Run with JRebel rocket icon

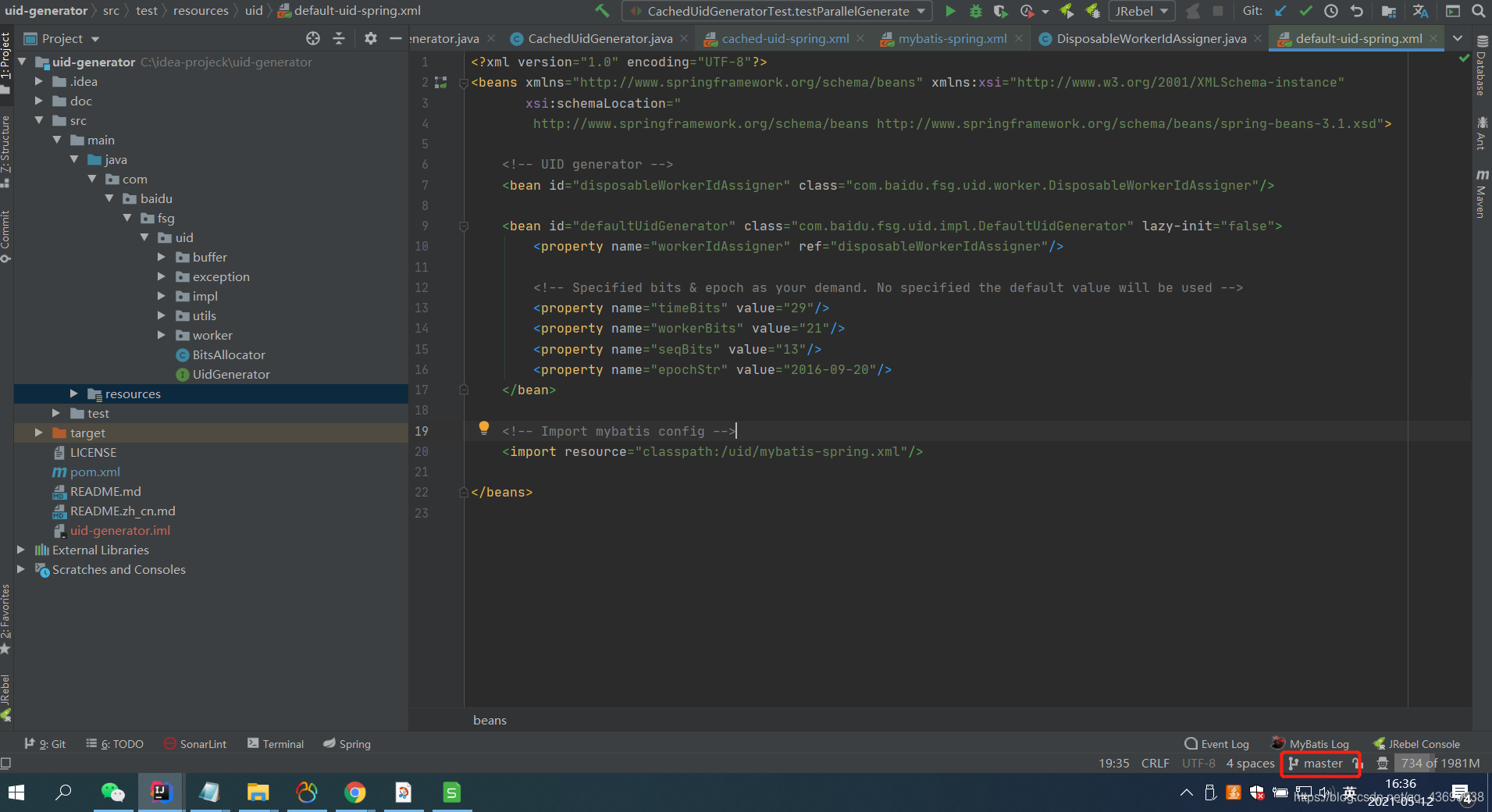[1066, 11]
